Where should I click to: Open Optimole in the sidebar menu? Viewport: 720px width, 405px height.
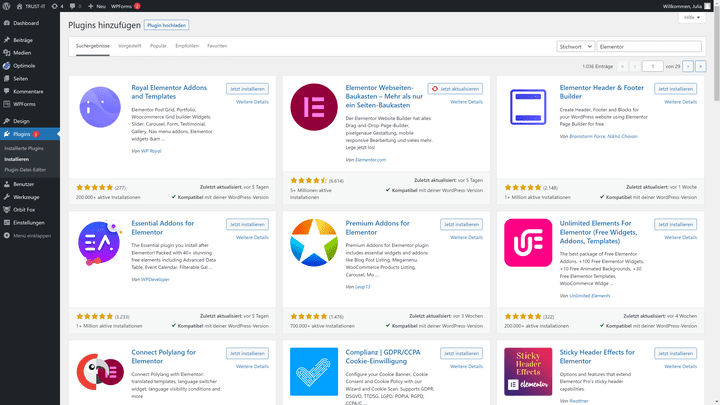(25, 65)
